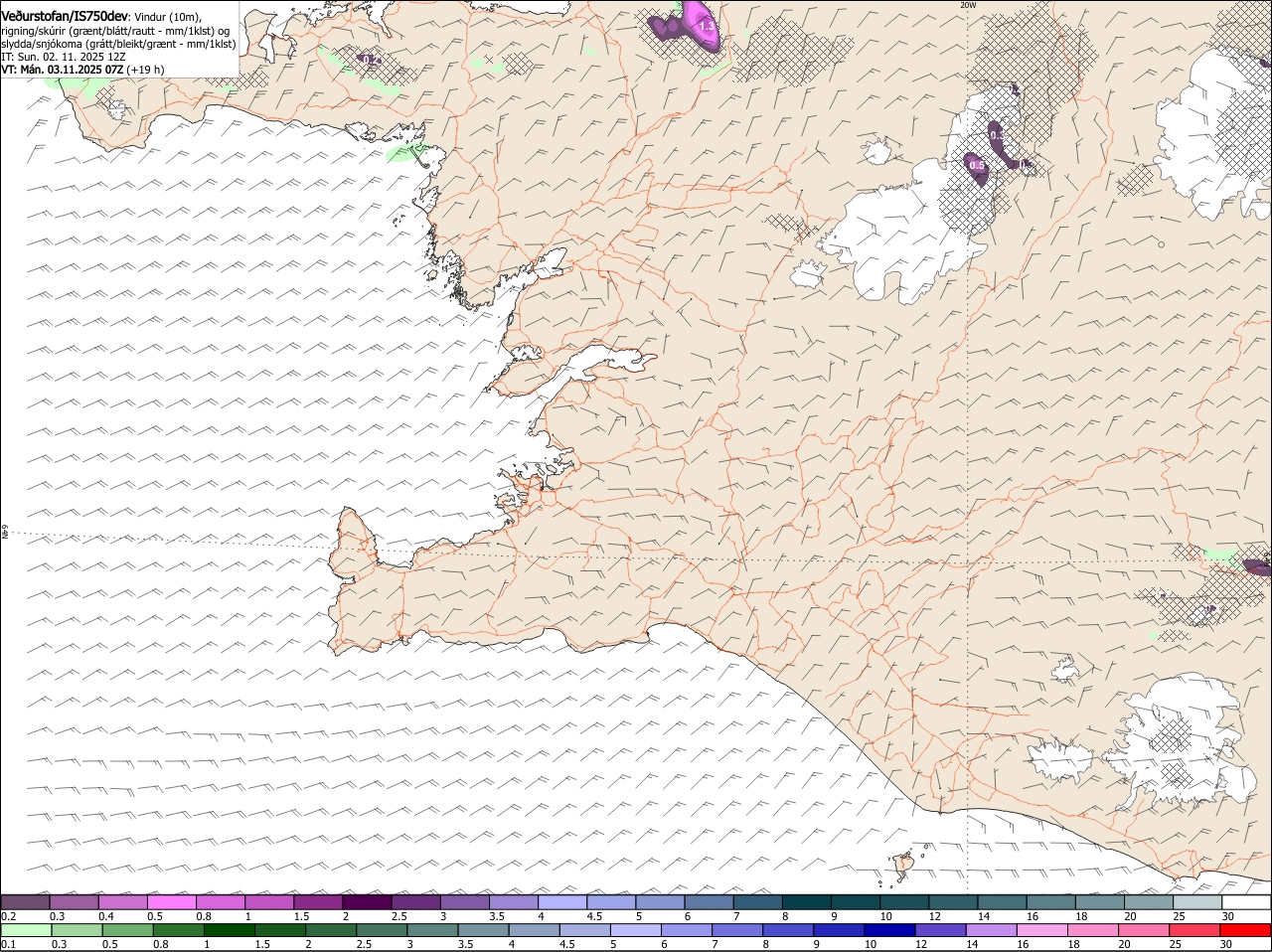The height and width of the screenshot is (952, 1272).
Task: Click the '(+19 h)' forecast offset text
Action: coord(145,70)
